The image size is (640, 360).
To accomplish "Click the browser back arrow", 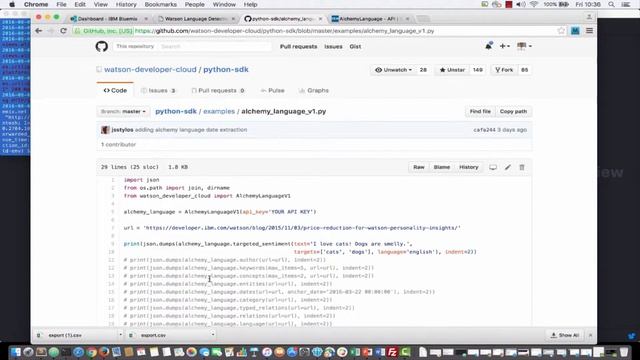I will click(x=39, y=31).
